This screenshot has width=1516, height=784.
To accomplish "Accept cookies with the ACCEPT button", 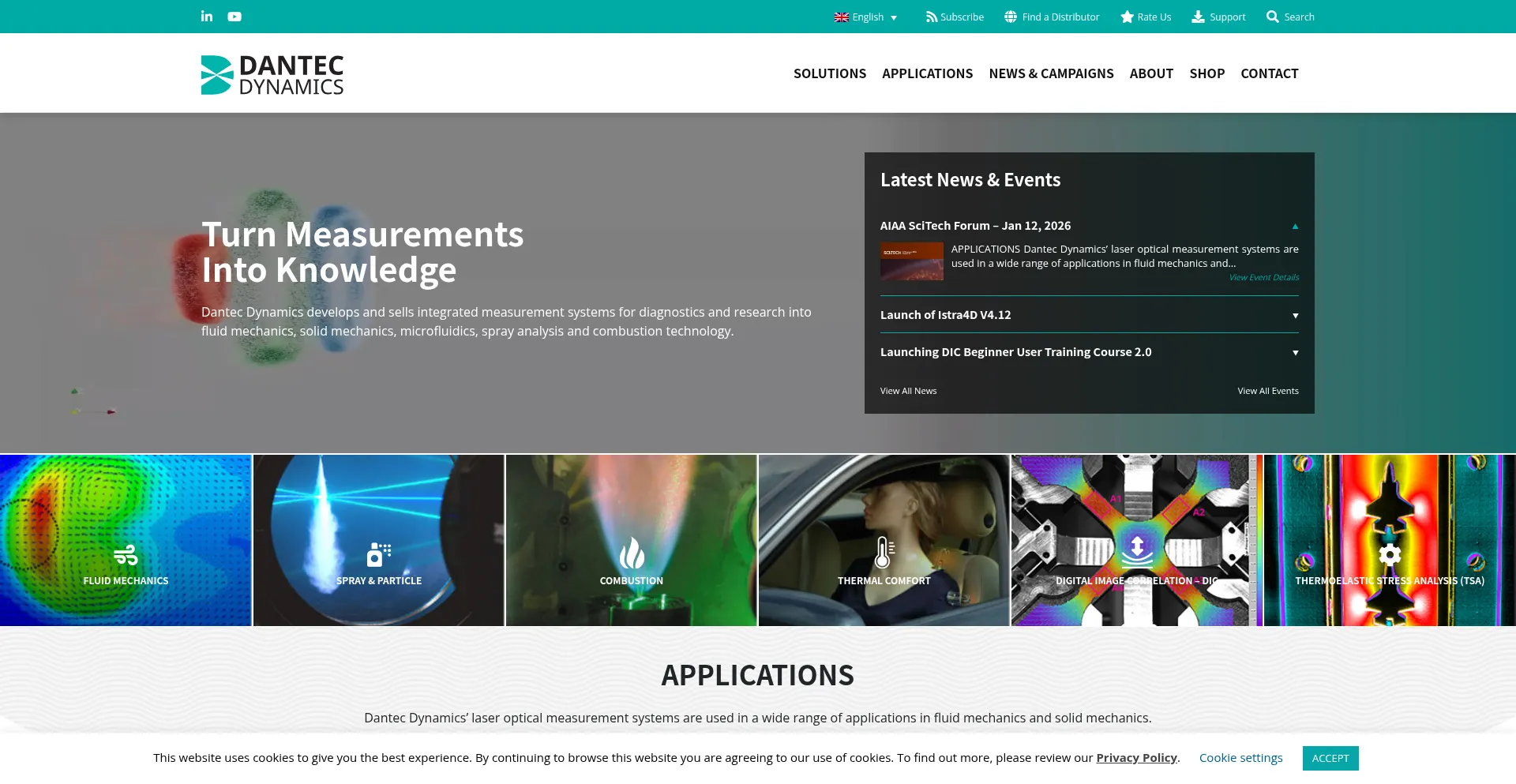I will coord(1330,758).
